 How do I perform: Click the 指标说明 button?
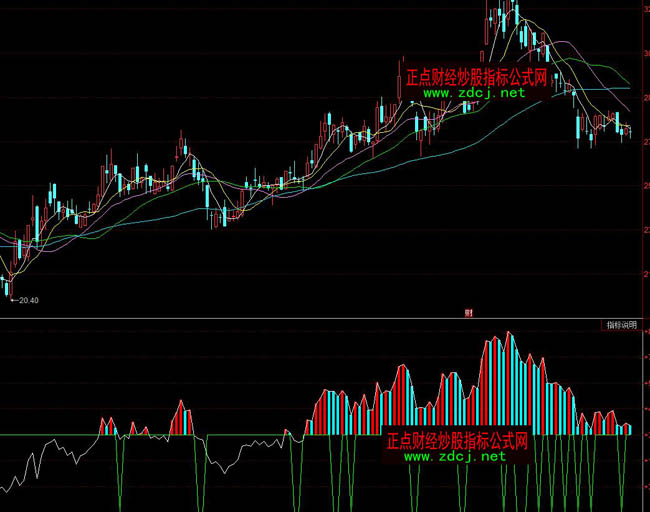point(620,325)
